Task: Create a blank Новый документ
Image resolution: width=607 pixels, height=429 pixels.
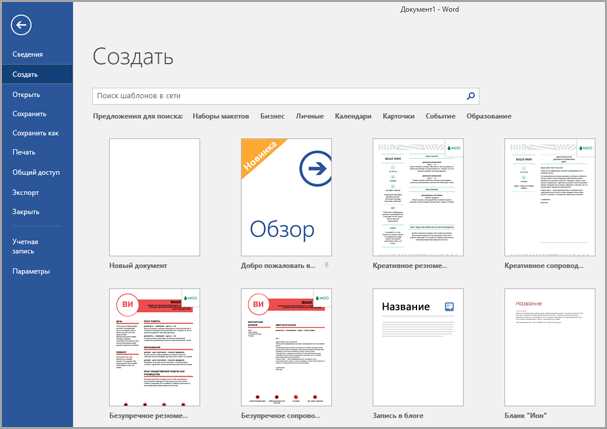Action: coord(153,197)
